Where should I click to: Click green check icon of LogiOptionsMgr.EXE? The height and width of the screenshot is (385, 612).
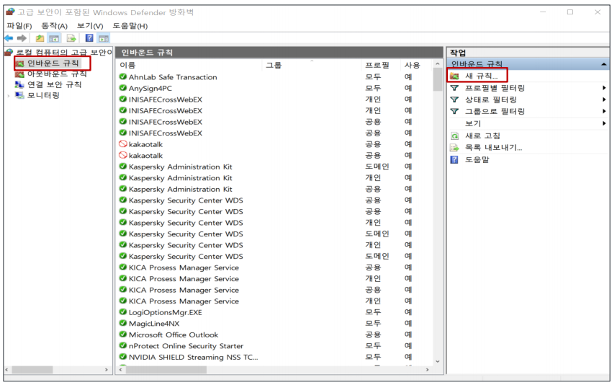tap(123, 312)
